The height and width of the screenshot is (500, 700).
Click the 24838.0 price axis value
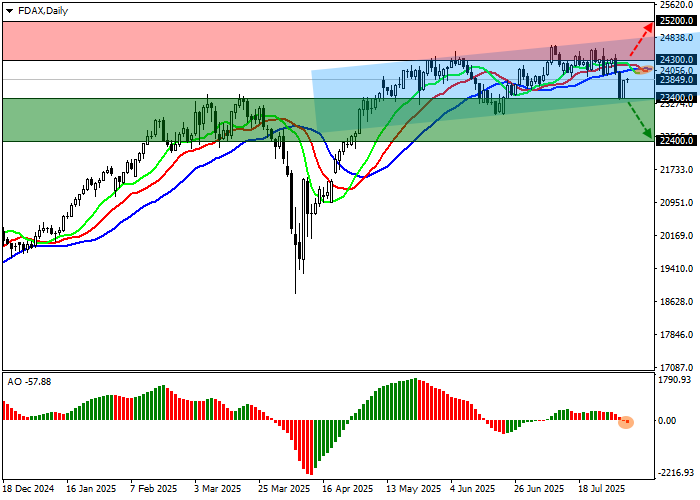(677, 38)
